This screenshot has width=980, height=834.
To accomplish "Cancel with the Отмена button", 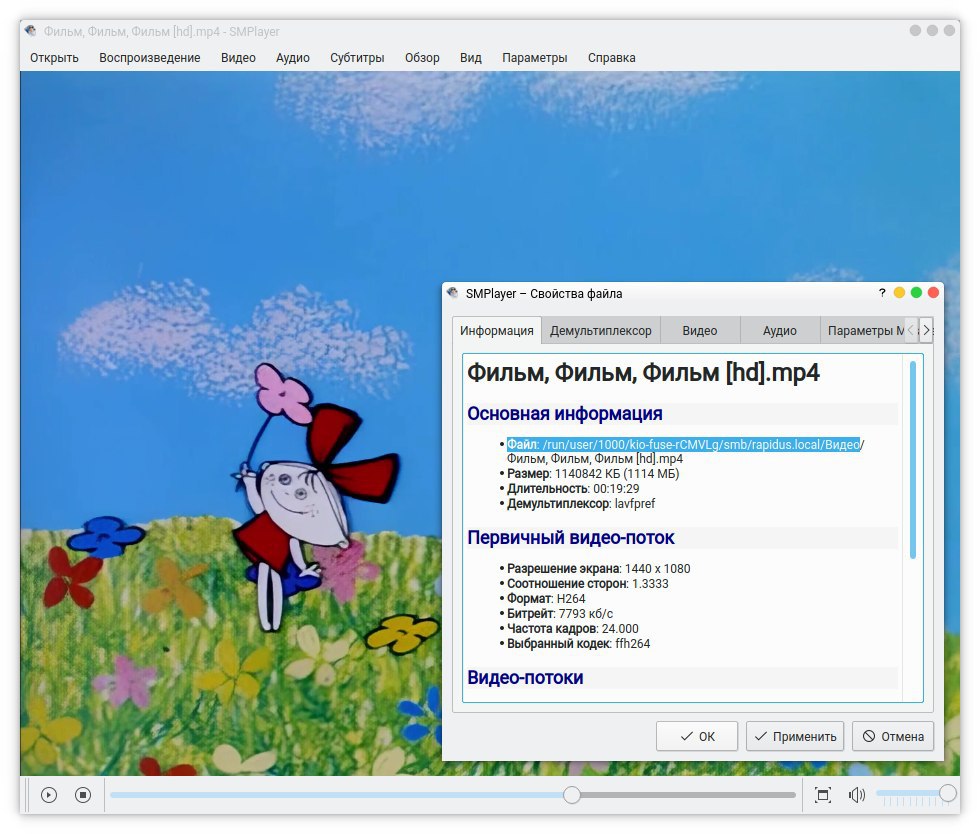I will pyautogui.click(x=892, y=736).
